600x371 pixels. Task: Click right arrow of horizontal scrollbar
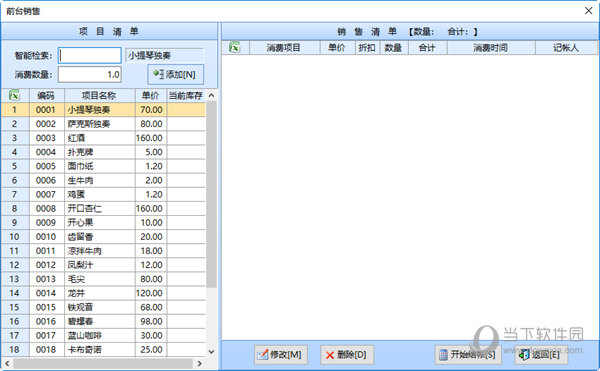(x=199, y=363)
